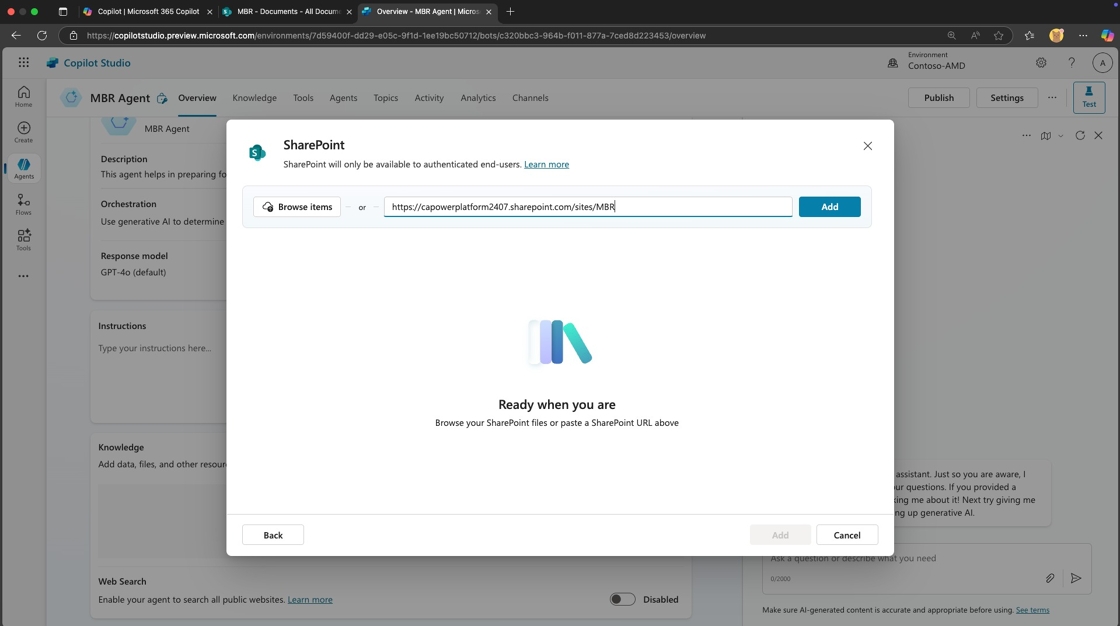Open the Home icon in sidebar
Image resolution: width=1120 pixels, height=626 pixels.
point(23,95)
